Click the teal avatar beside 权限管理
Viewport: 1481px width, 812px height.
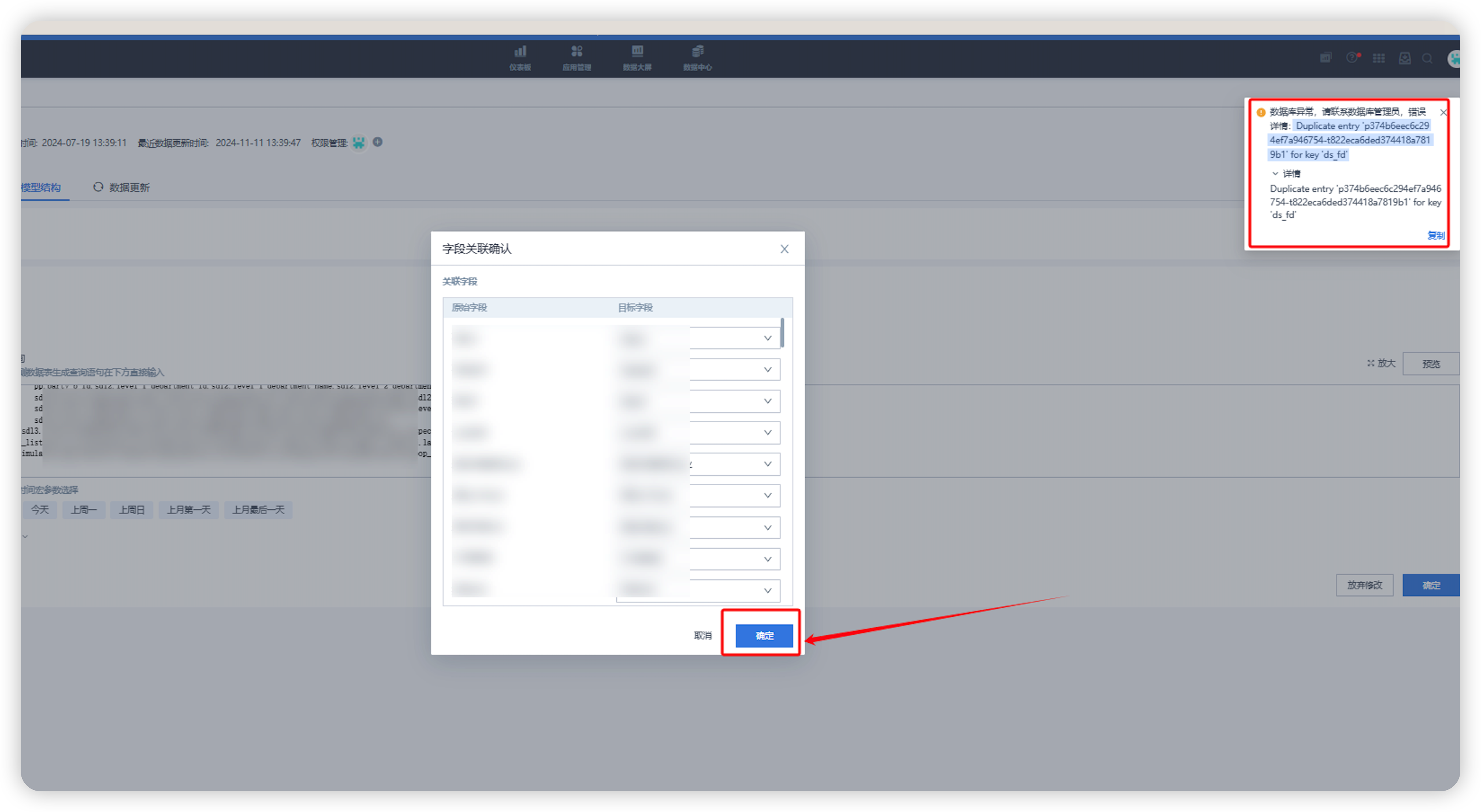359,142
